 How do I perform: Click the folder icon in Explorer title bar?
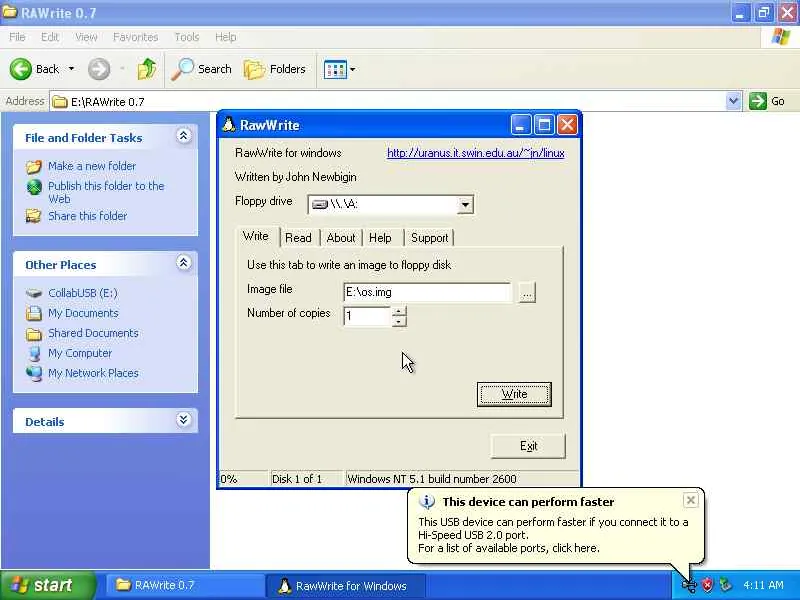click(9, 12)
